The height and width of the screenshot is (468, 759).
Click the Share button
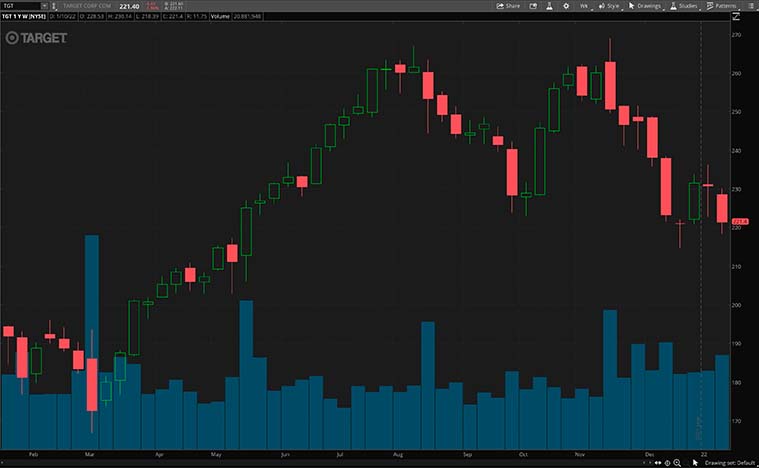(508, 6)
